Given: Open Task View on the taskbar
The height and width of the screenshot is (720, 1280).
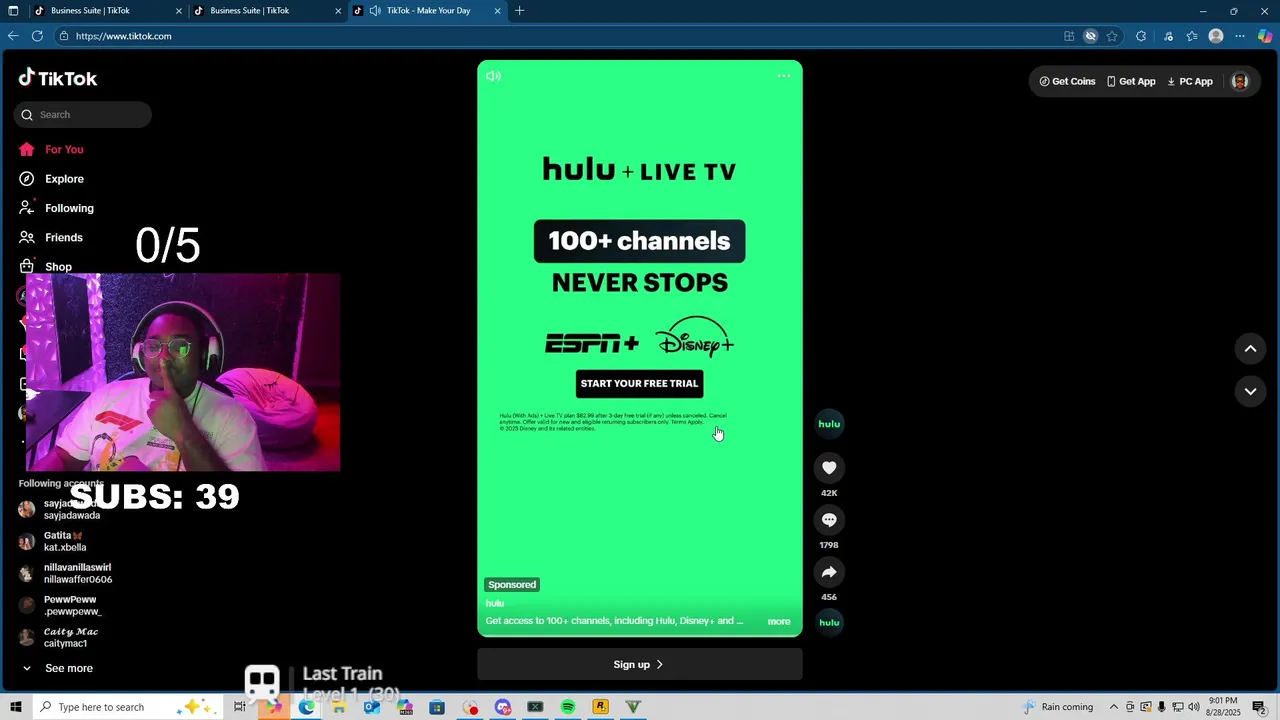Looking at the screenshot, I should tap(240, 707).
